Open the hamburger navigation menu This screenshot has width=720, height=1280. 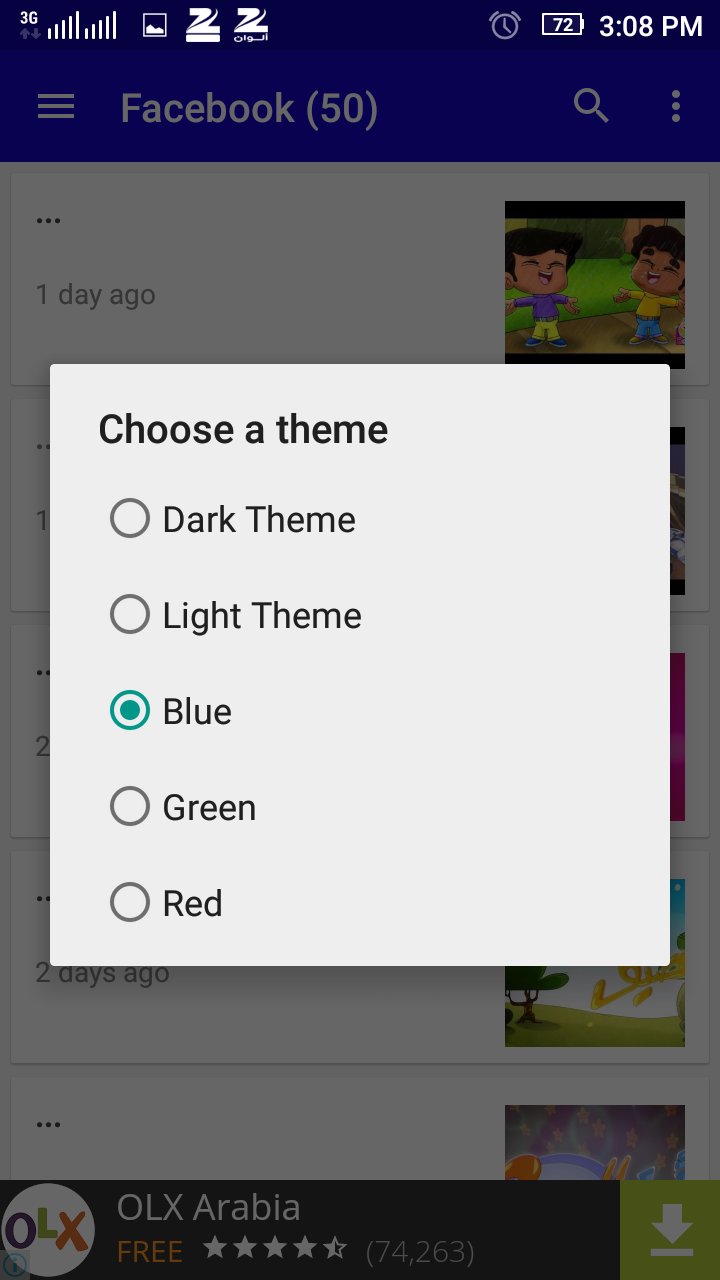coord(56,107)
